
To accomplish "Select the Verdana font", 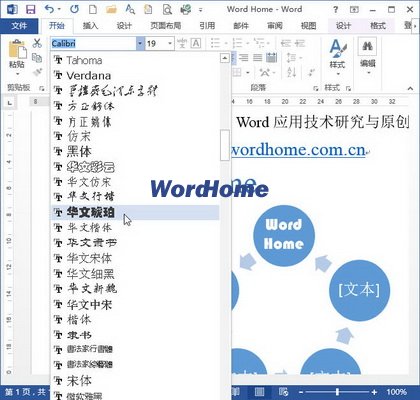I will coord(135,76).
